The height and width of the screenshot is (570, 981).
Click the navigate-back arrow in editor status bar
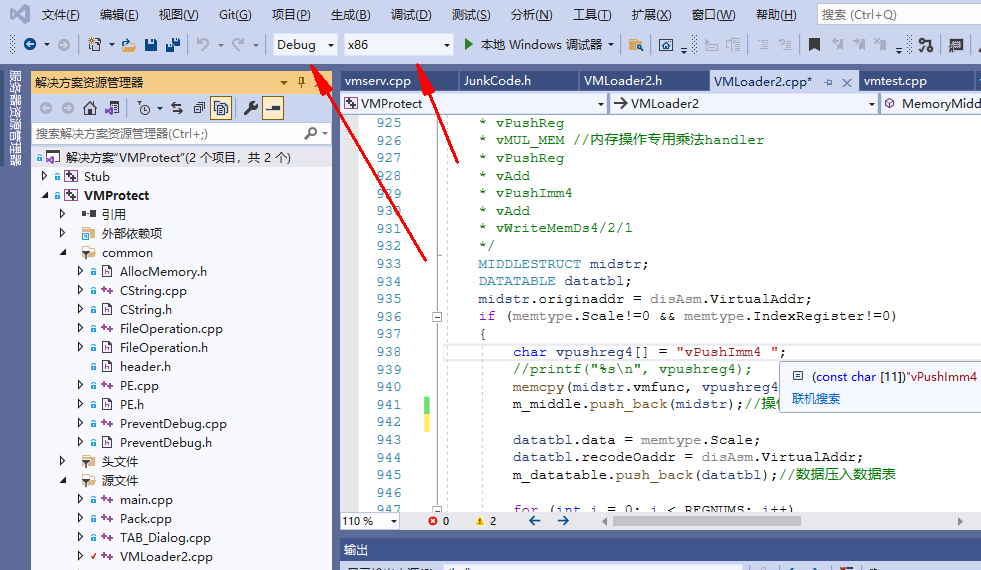tap(534, 521)
